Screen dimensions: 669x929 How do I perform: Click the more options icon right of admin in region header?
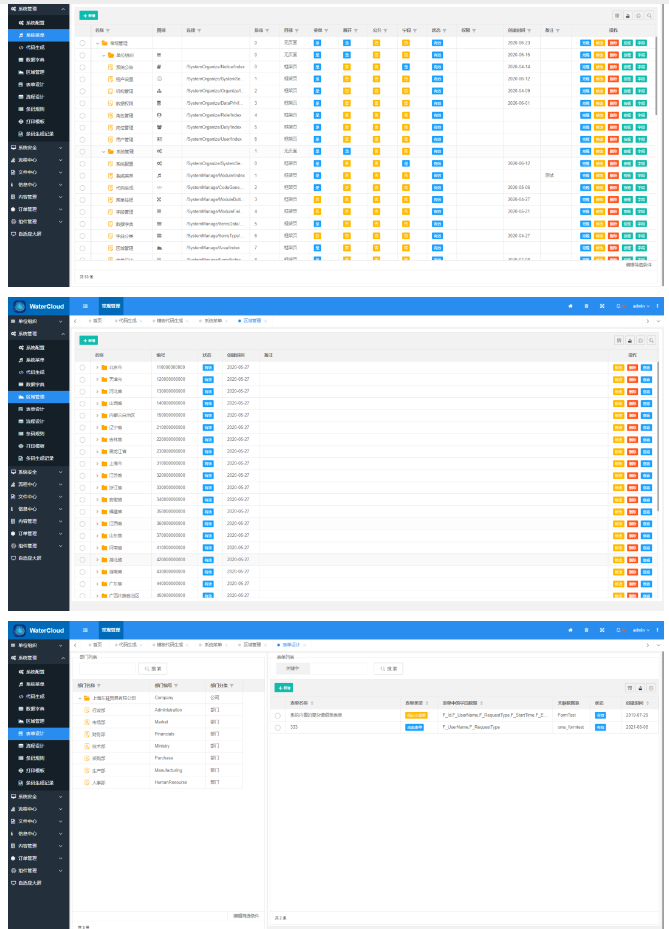click(x=657, y=306)
